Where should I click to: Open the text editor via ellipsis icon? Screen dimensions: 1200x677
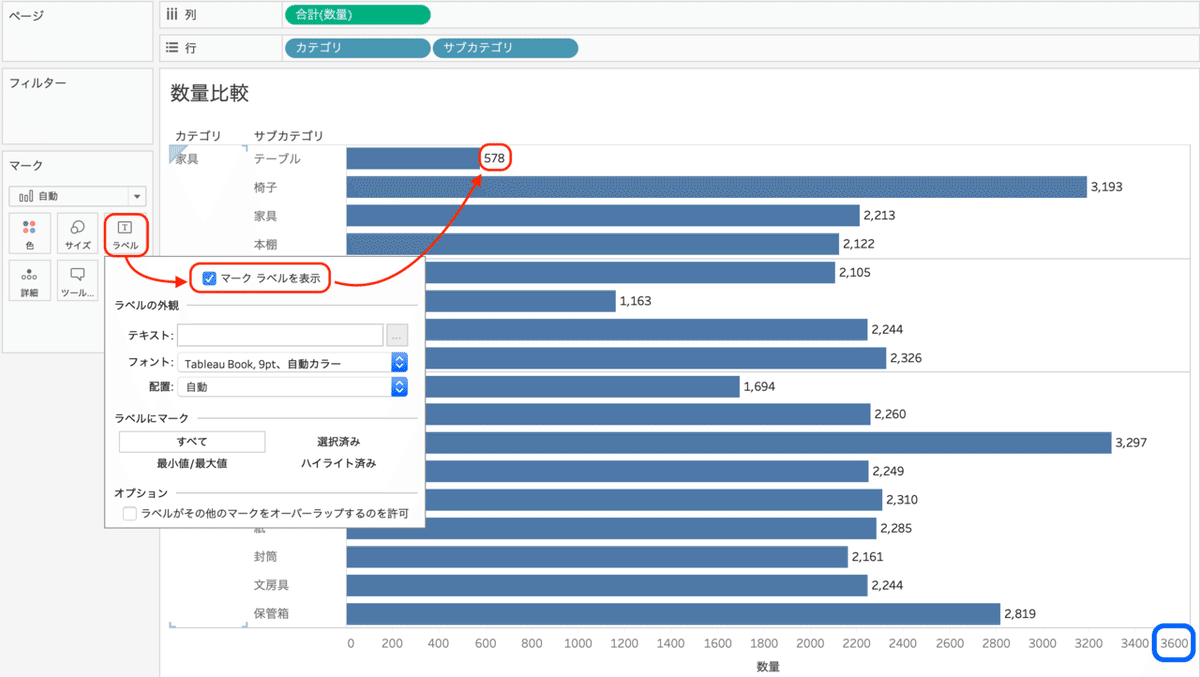pos(397,335)
